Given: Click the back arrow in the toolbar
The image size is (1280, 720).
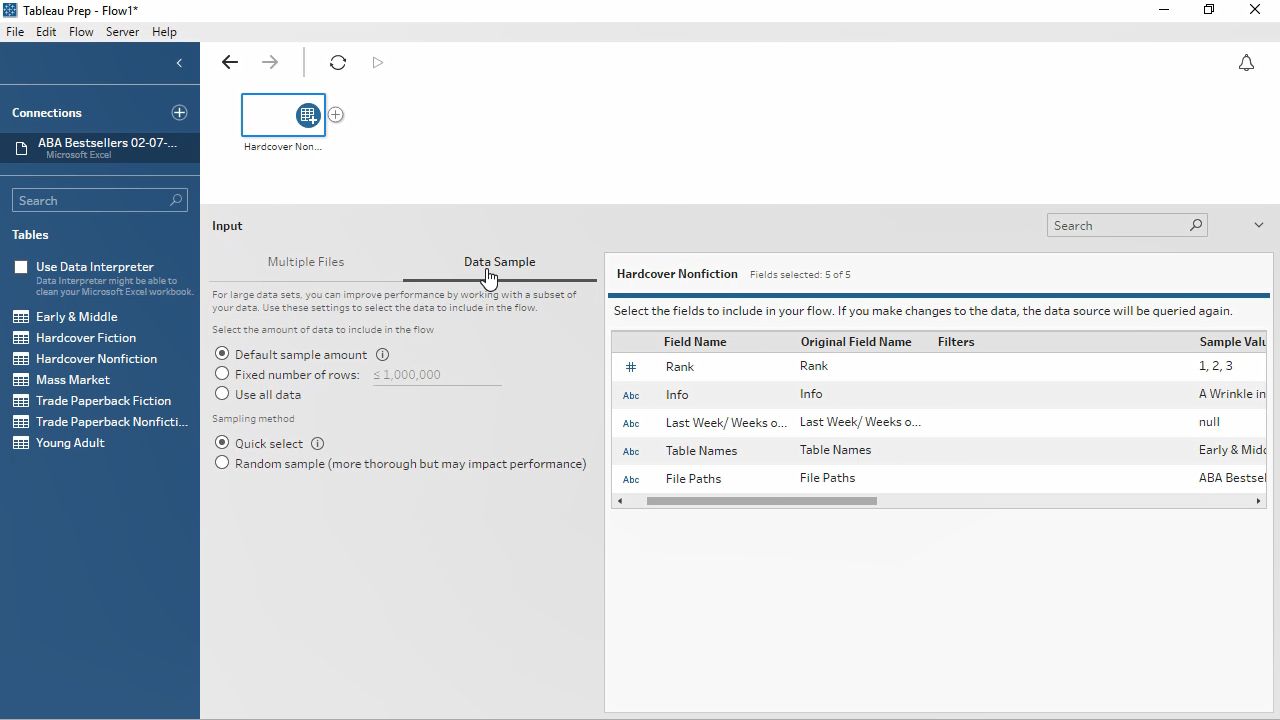Looking at the screenshot, I should pos(230,63).
